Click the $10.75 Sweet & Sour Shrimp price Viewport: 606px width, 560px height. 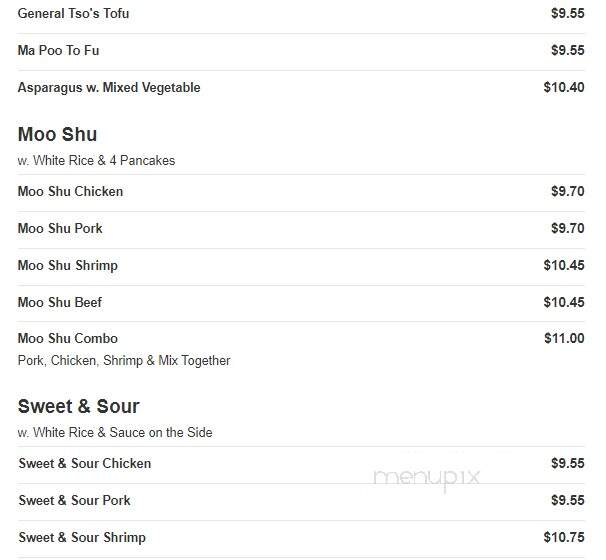pyautogui.click(x=564, y=537)
